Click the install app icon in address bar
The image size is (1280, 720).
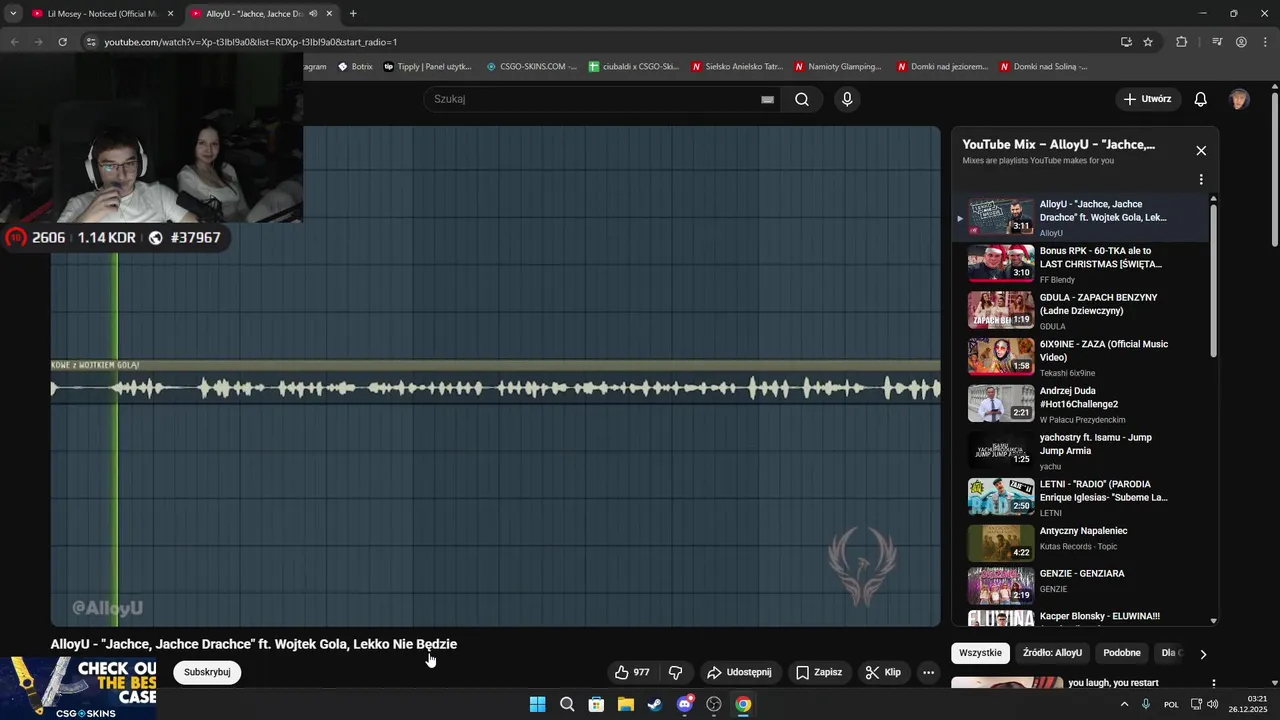click(x=1126, y=42)
